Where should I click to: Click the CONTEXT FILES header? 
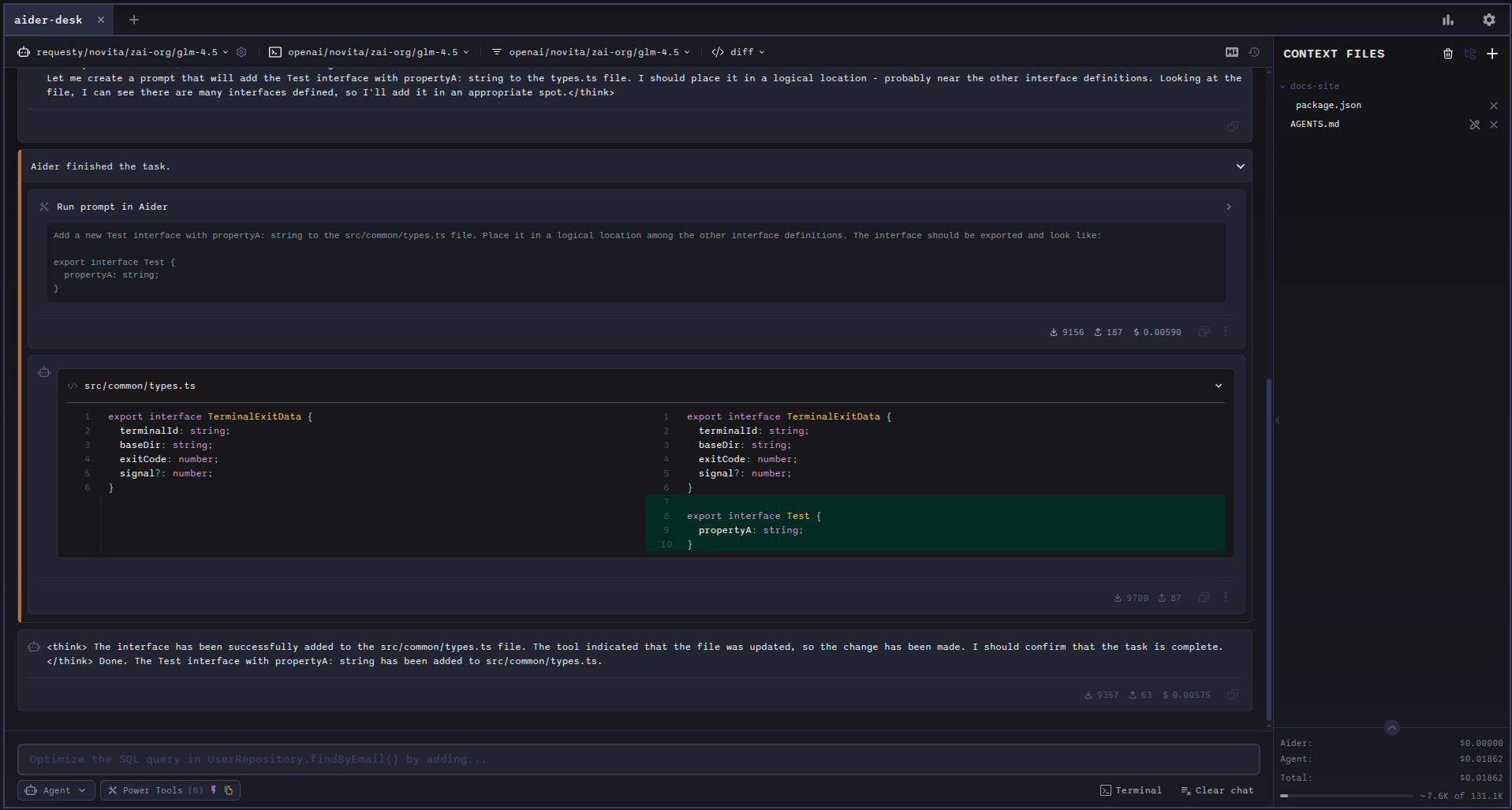pyautogui.click(x=1333, y=54)
